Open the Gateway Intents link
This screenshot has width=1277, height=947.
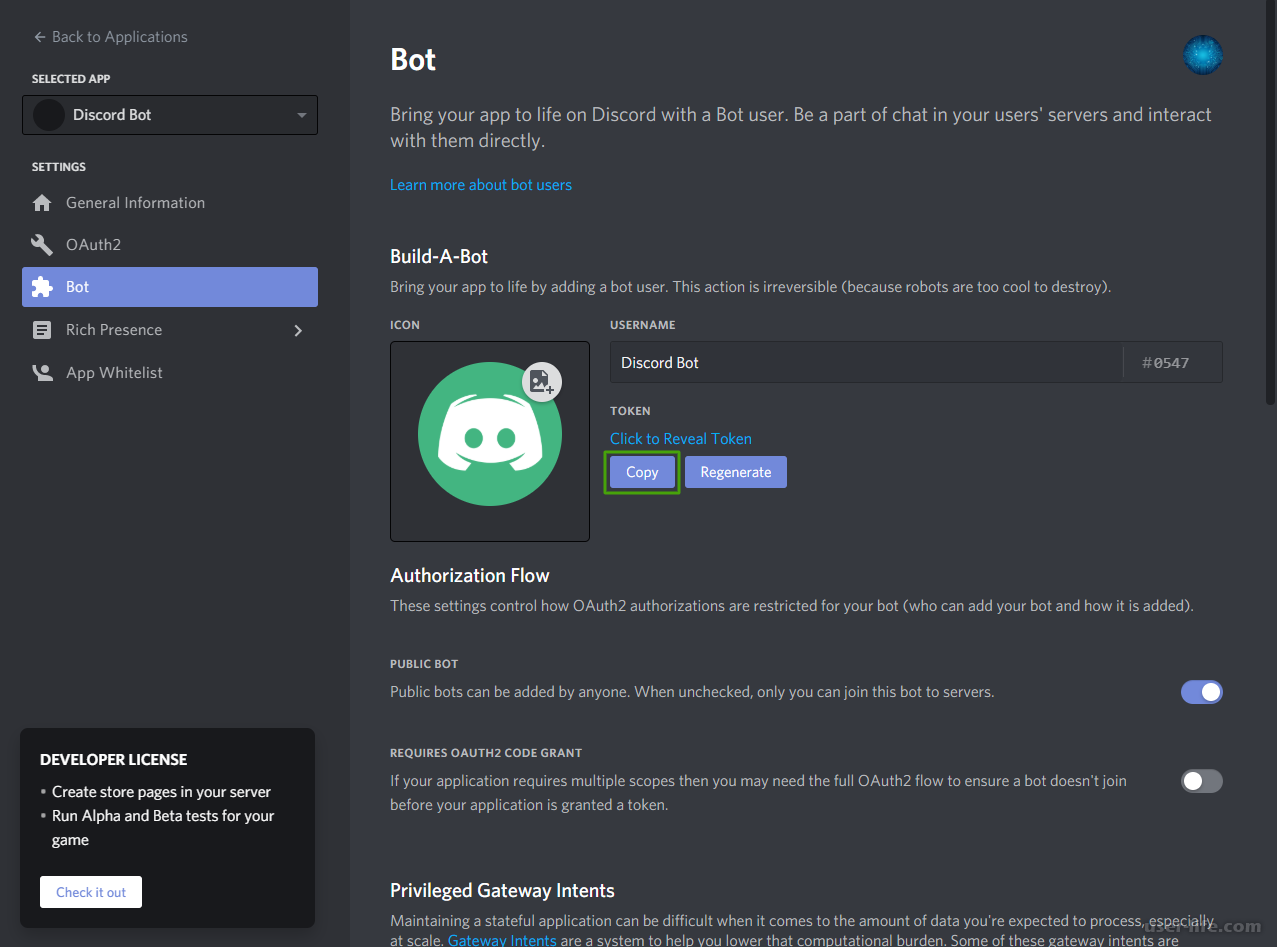[x=502, y=940]
